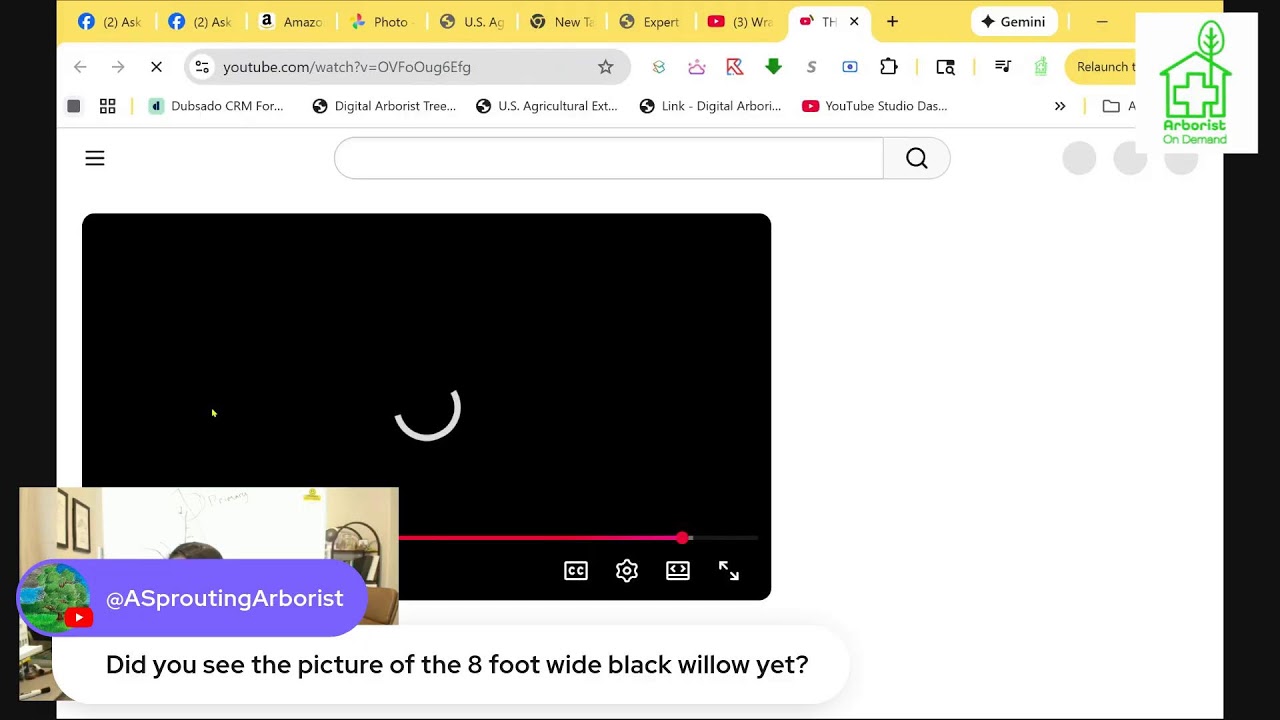Switch to the New Tab tab
This screenshot has height=720, width=1280.
561,21
